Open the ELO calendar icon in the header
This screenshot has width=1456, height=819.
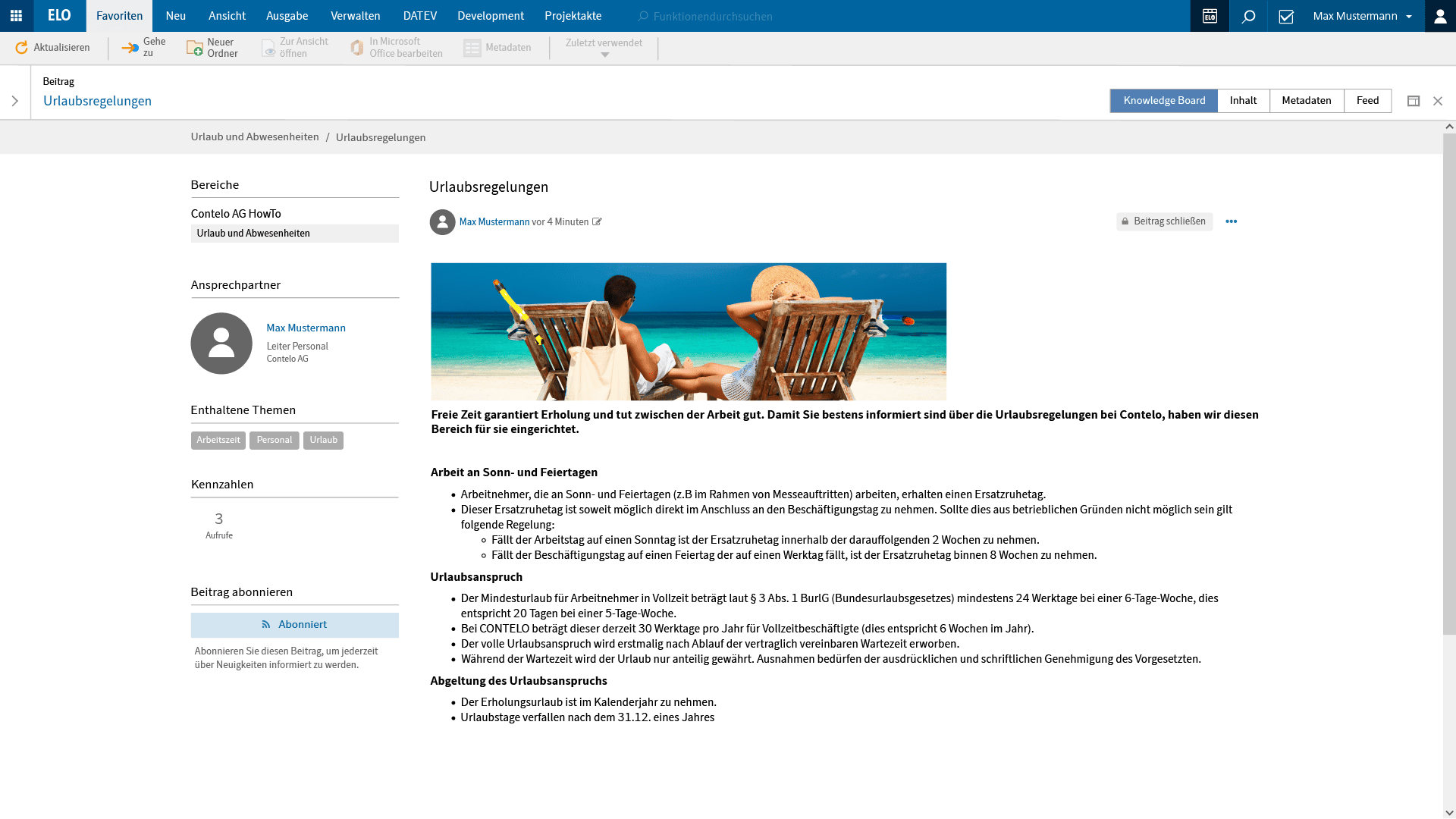tap(1210, 16)
